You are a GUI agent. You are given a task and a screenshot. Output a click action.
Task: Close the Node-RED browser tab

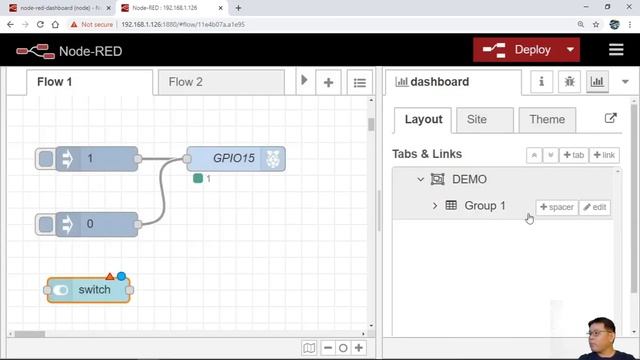point(221,8)
